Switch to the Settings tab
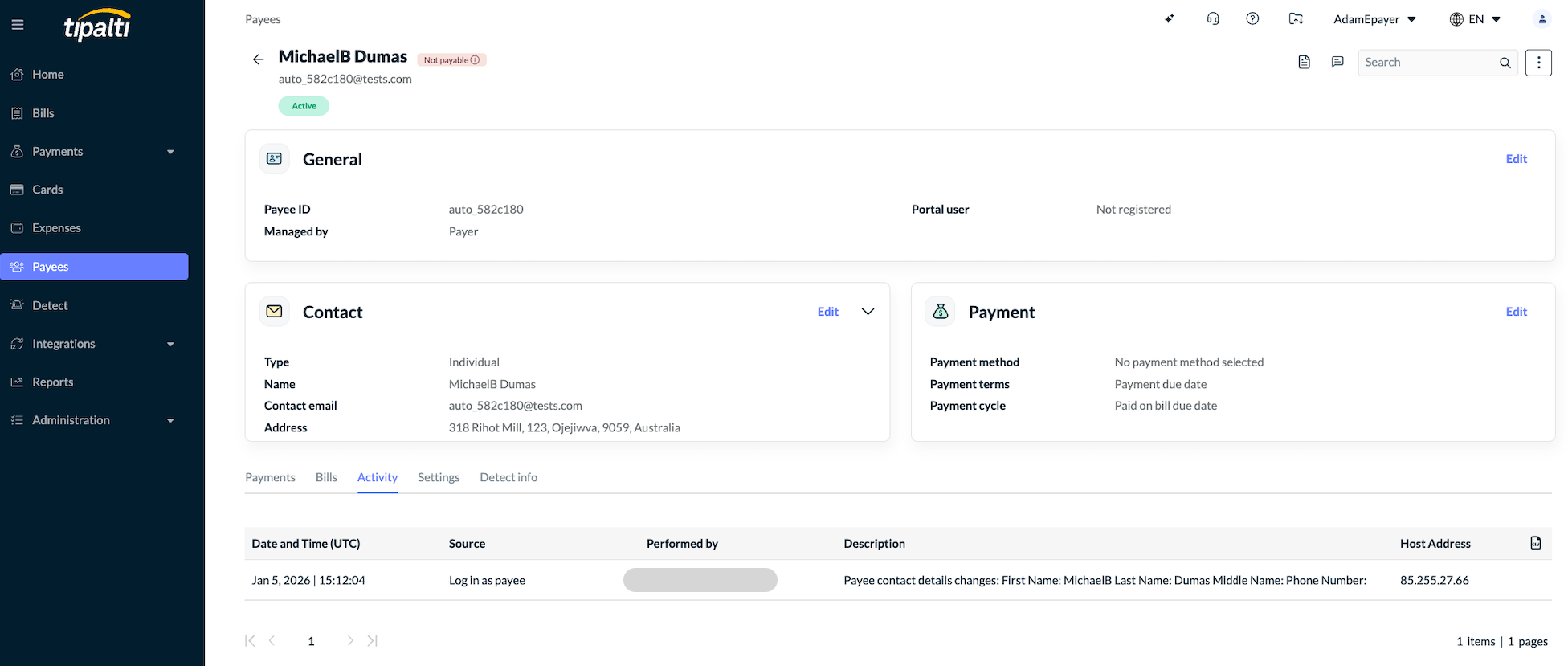The height and width of the screenshot is (666, 1568). (439, 477)
